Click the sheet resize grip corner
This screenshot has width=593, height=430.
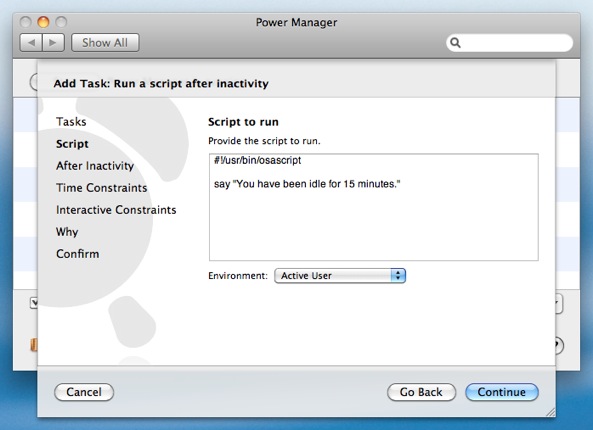click(550, 412)
